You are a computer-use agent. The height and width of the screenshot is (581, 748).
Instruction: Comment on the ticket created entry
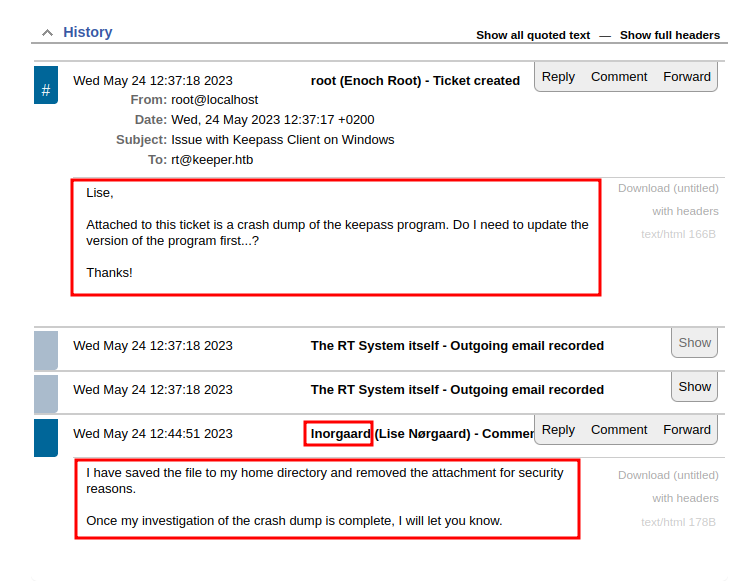pos(619,77)
